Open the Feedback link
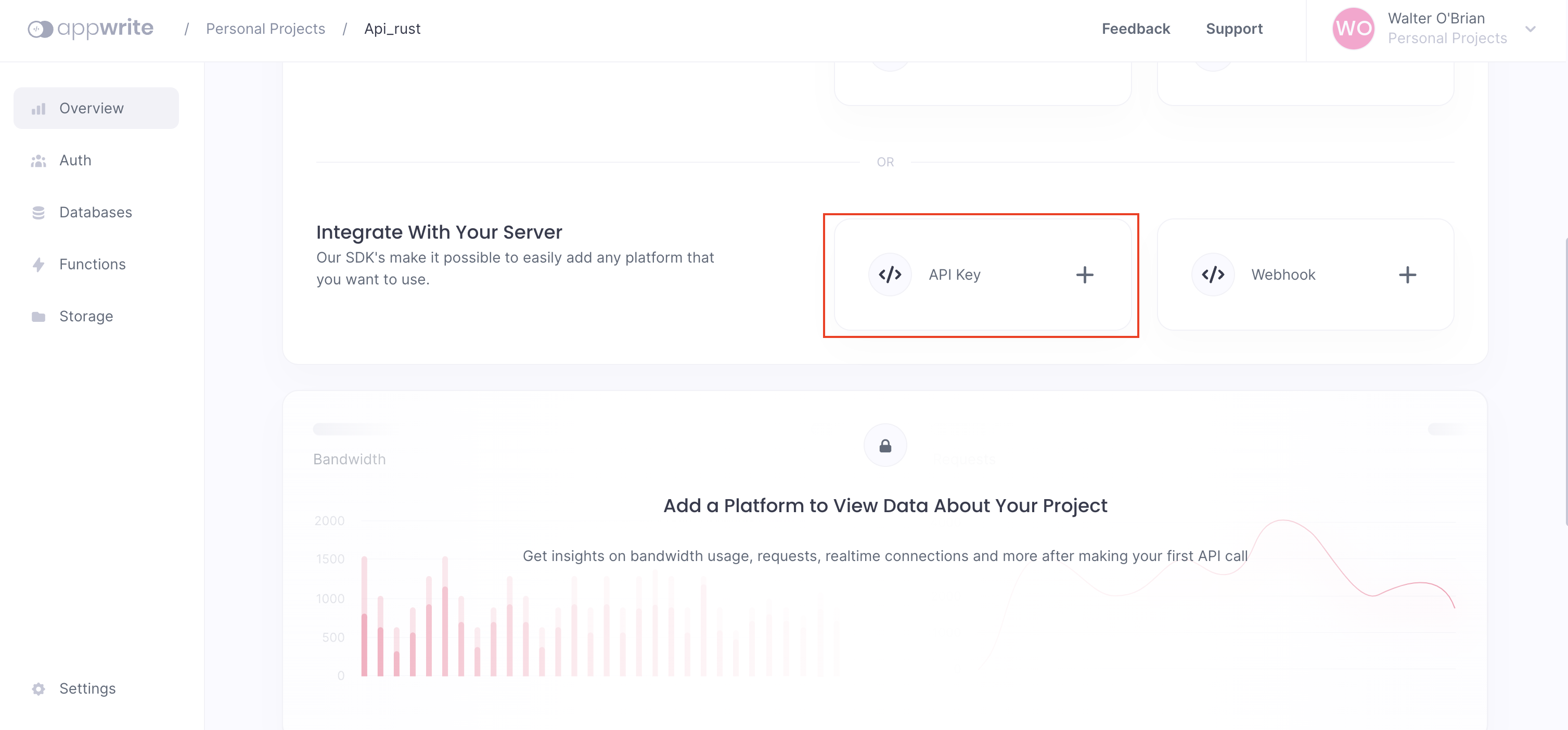 1135,29
